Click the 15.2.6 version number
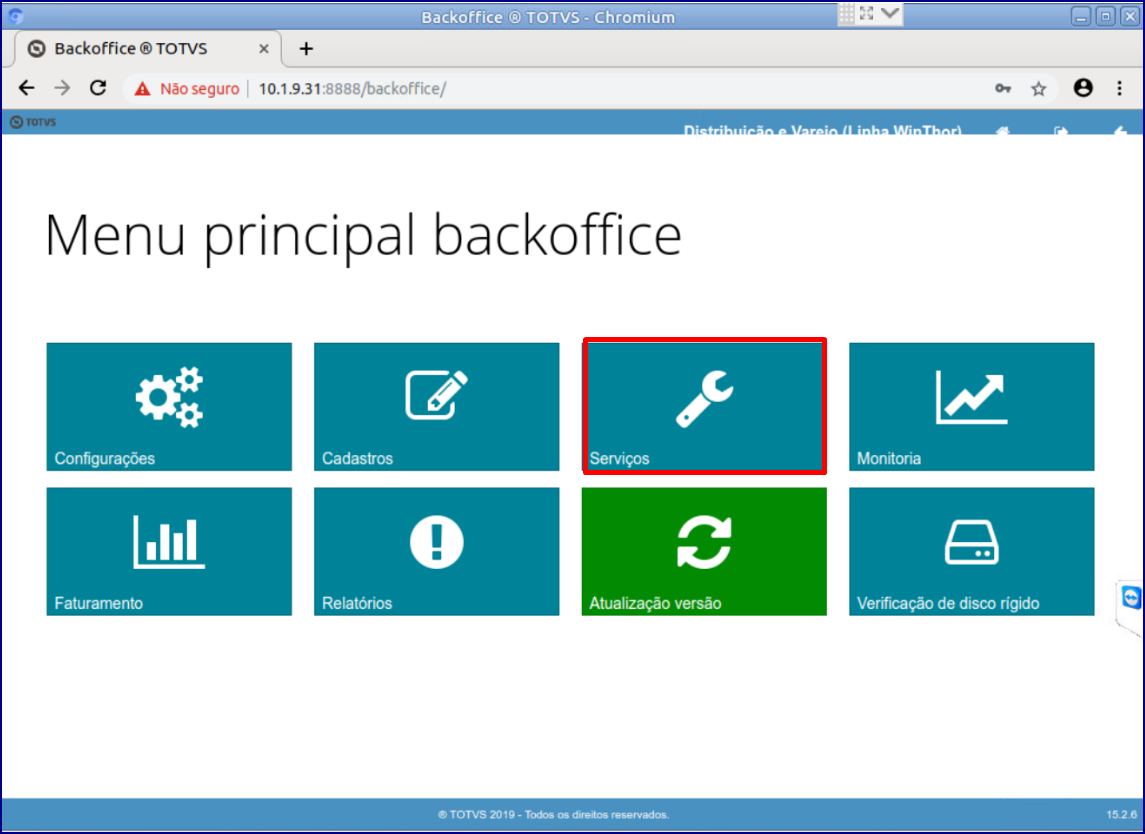Image resolution: width=1145 pixels, height=834 pixels. pos(1121,814)
